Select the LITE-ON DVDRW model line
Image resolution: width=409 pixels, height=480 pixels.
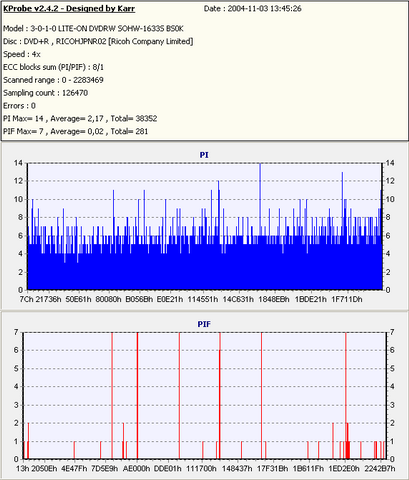tap(93, 29)
